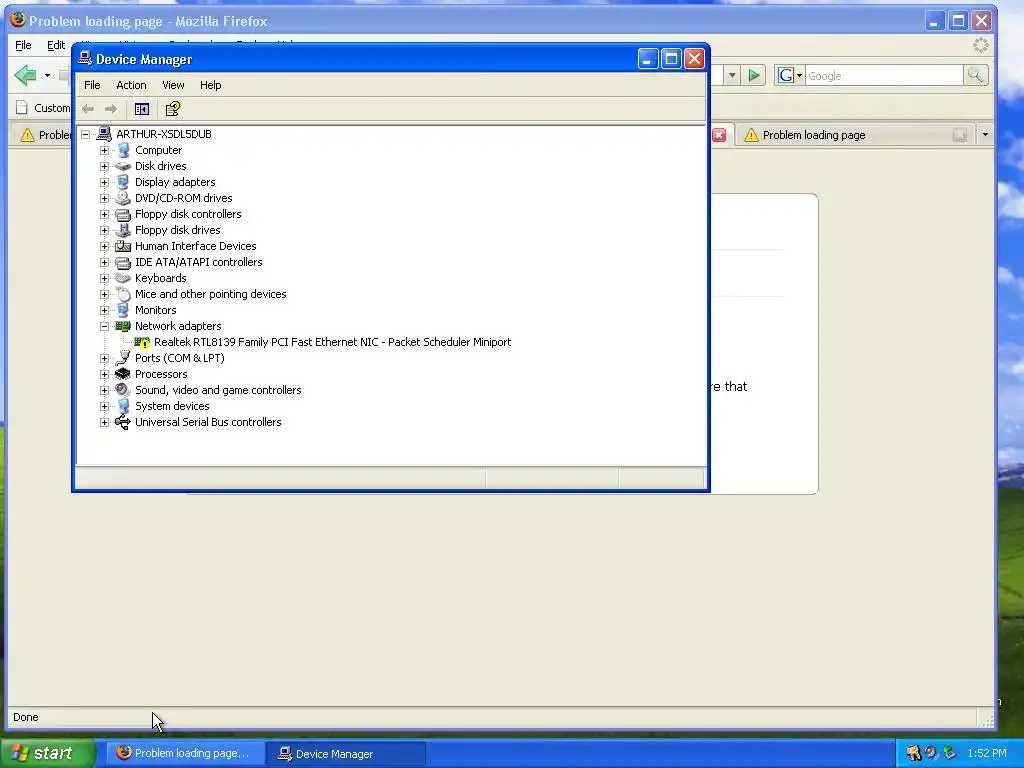Expand the Keyboards node
This screenshot has width=1024, height=768.
(104, 278)
